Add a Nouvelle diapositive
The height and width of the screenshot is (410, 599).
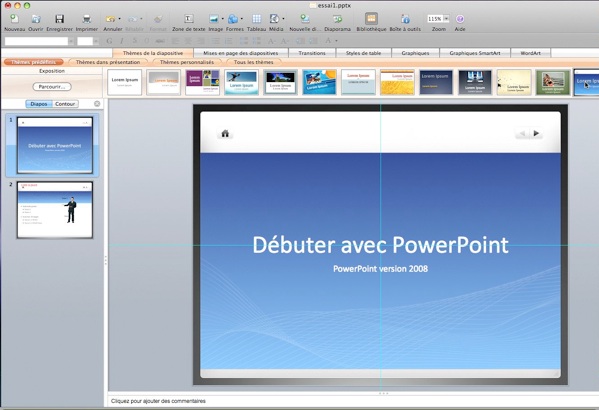pyautogui.click(x=304, y=19)
